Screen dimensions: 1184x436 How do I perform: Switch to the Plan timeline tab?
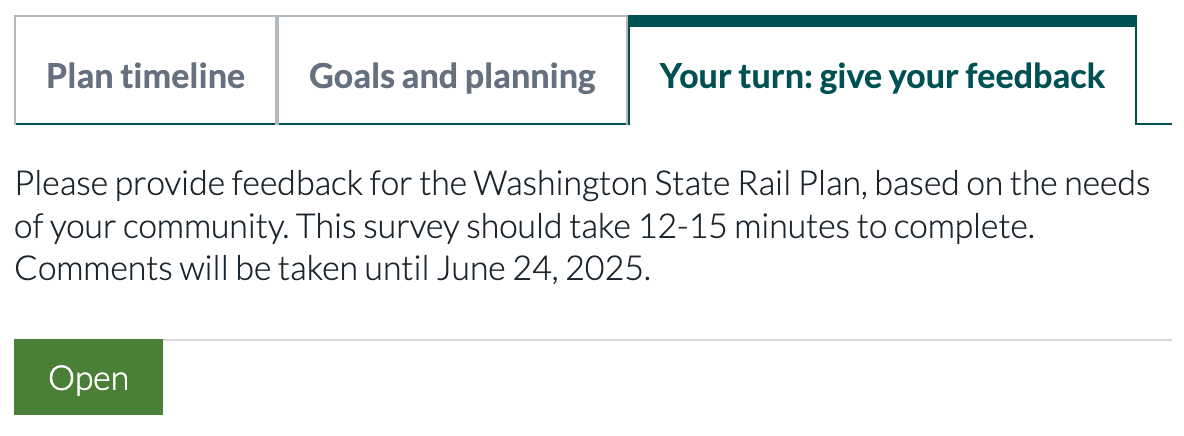(x=146, y=76)
